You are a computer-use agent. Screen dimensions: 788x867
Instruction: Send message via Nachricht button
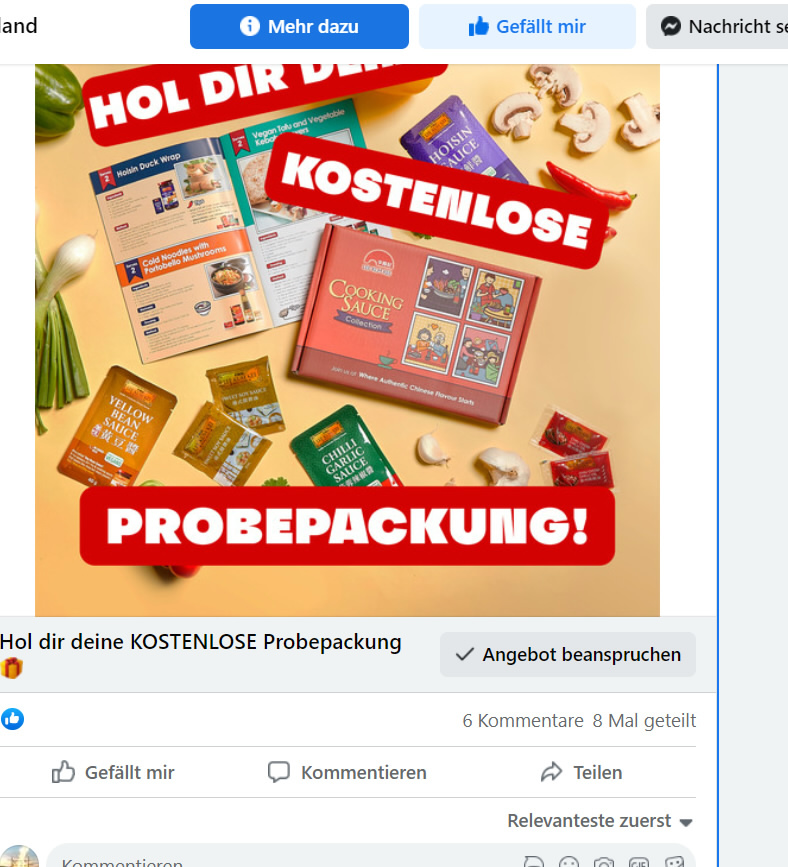[717, 27]
